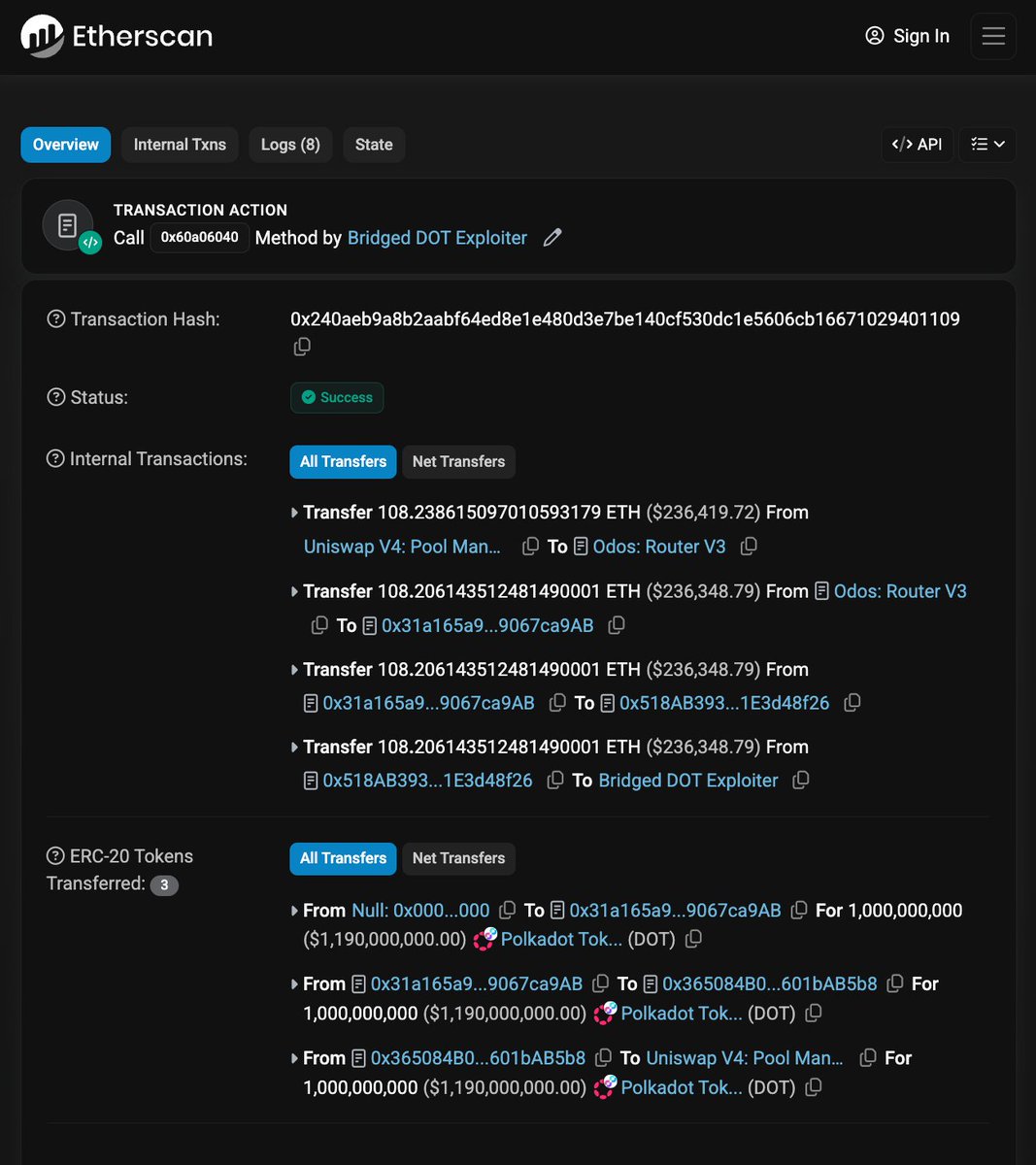Switch to the Overview tab
1036x1165 pixels.
[x=66, y=145]
